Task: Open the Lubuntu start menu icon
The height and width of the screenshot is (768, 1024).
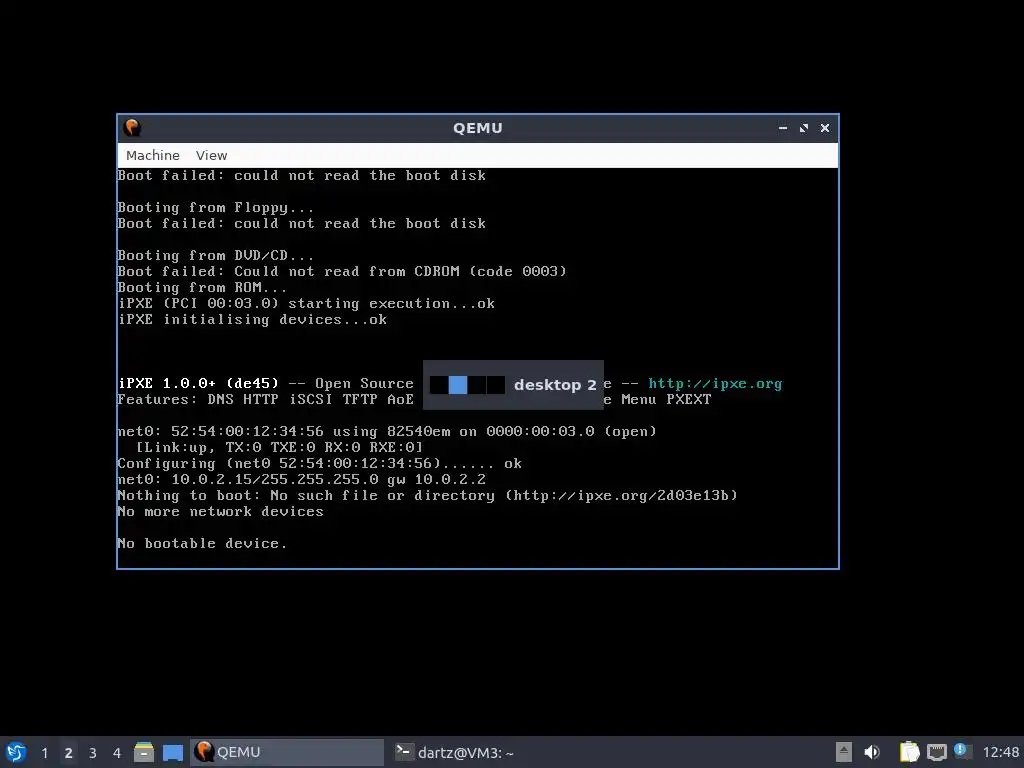Action: pyautogui.click(x=16, y=752)
